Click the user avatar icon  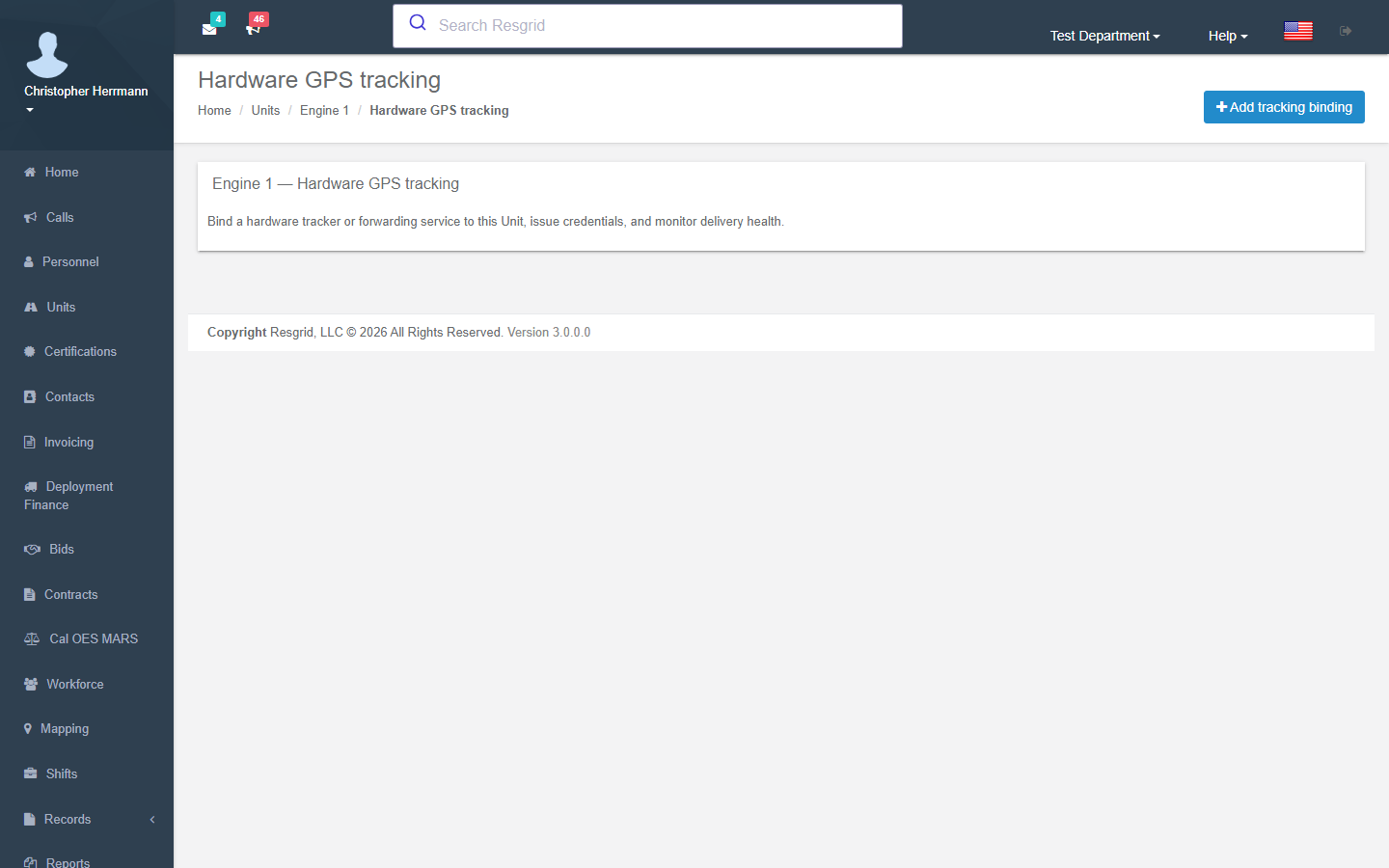click(x=47, y=54)
